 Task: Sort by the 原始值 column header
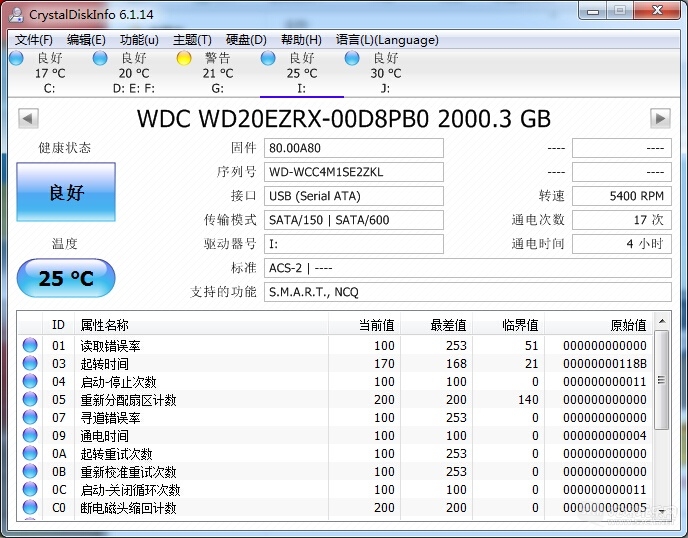tap(598, 325)
